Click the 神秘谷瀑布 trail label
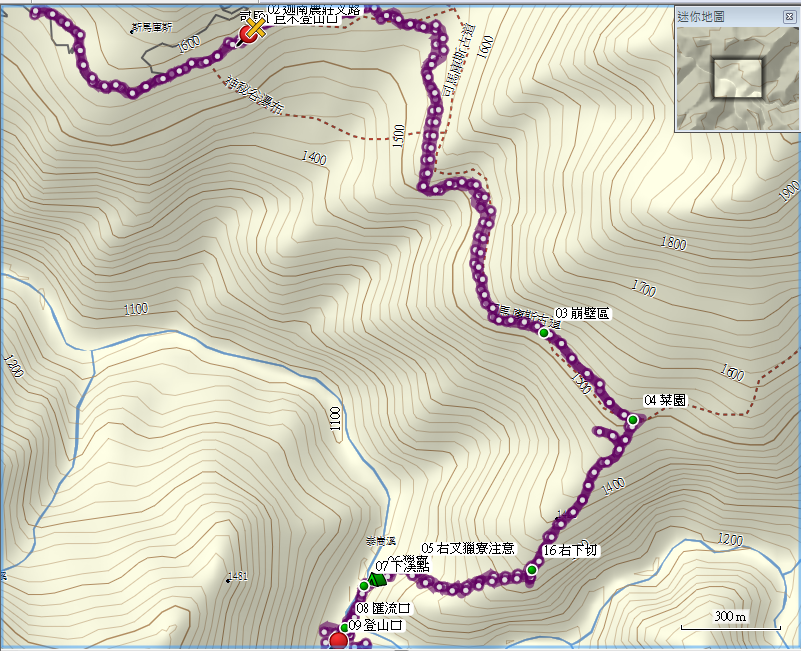 click(x=254, y=95)
